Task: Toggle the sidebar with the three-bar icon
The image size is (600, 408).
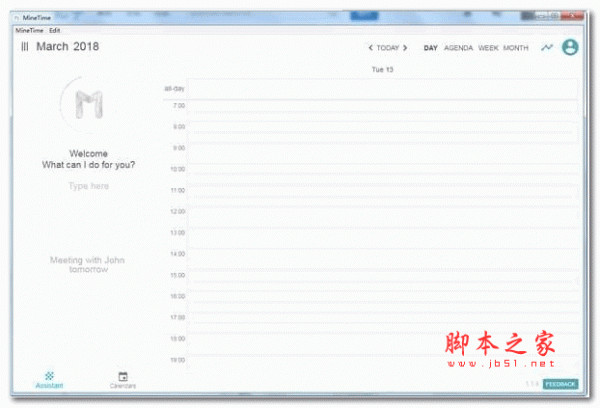Action: coord(25,47)
